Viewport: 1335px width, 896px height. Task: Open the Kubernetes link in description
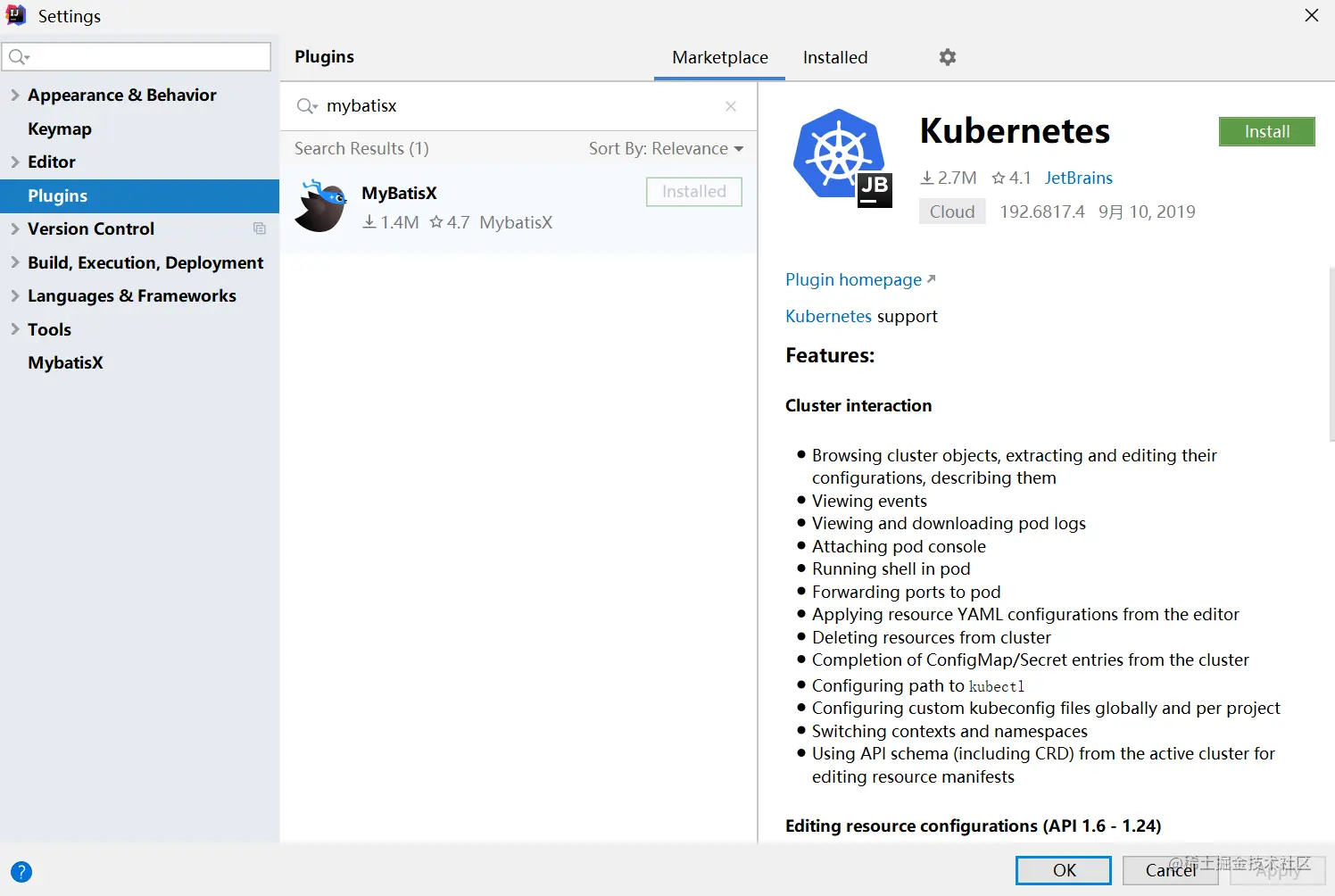pyautogui.click(x=828, y=316)
